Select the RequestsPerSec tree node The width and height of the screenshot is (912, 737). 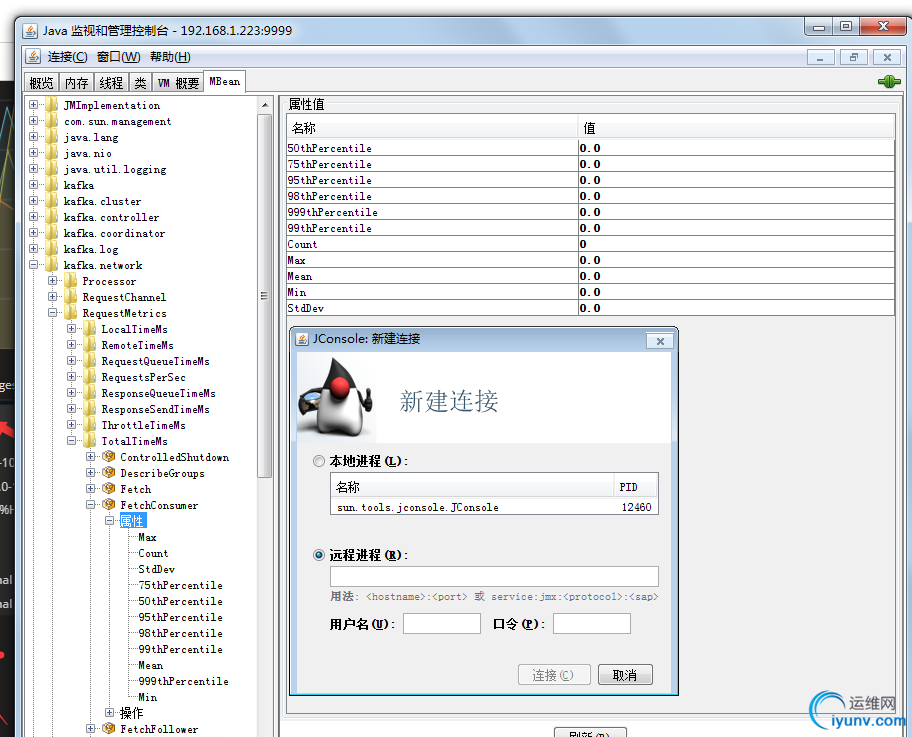click(144, 378)
